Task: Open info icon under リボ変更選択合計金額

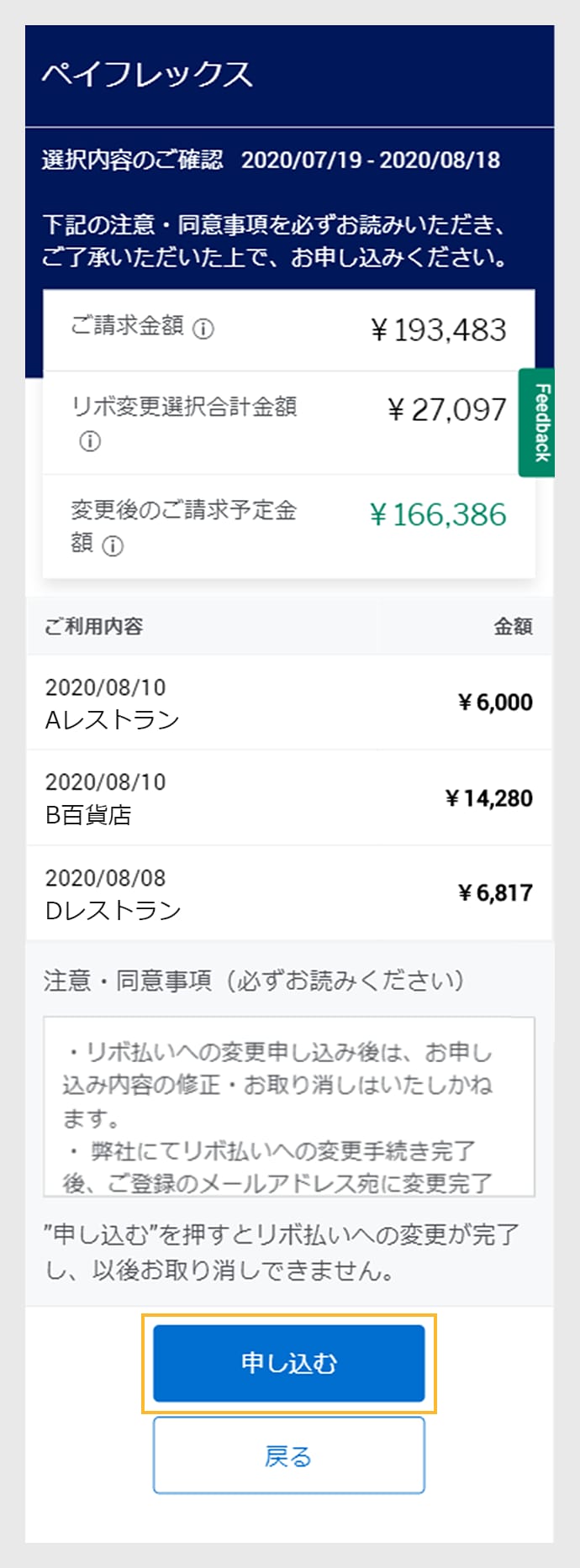Action: point(90,441)
